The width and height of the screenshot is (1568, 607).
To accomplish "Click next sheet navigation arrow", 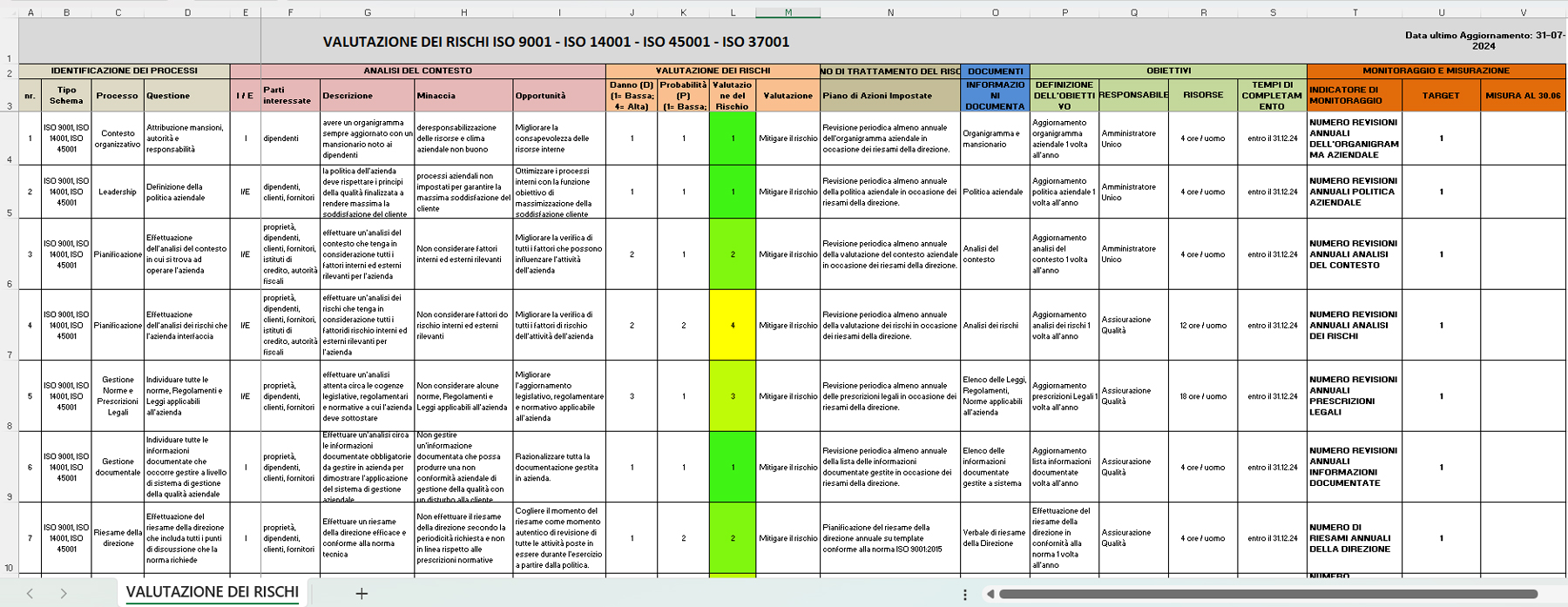I will (x=64, y=594).
